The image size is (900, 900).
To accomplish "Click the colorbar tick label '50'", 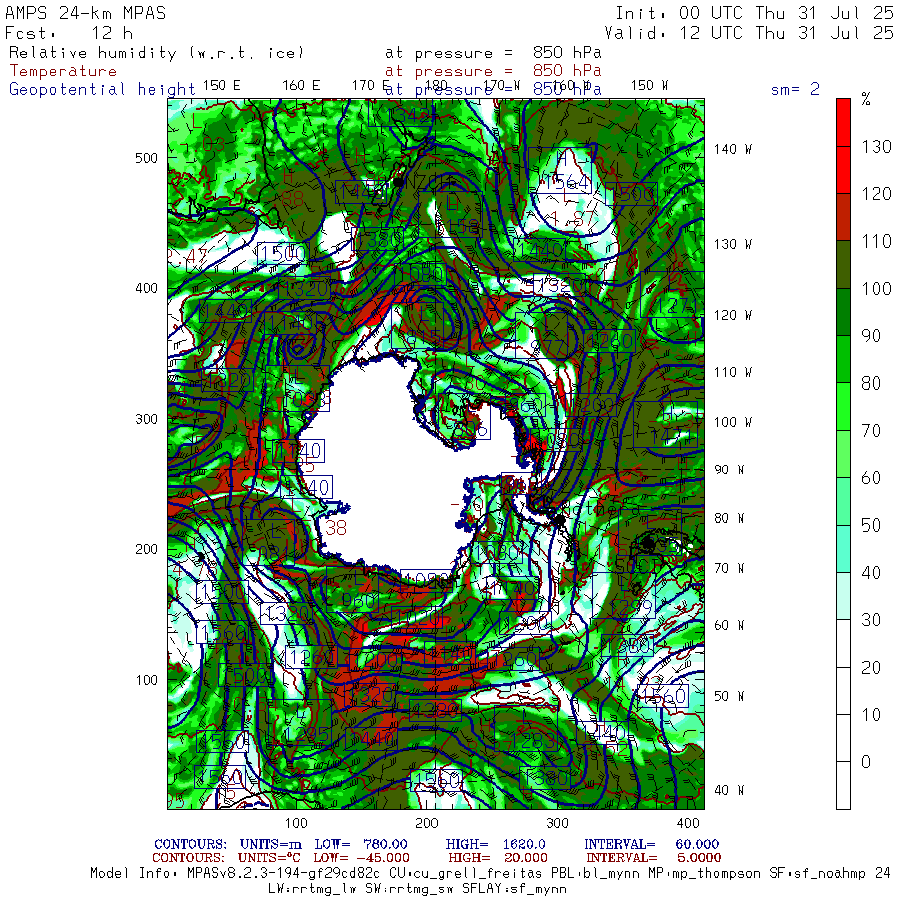I will point(871,525).
